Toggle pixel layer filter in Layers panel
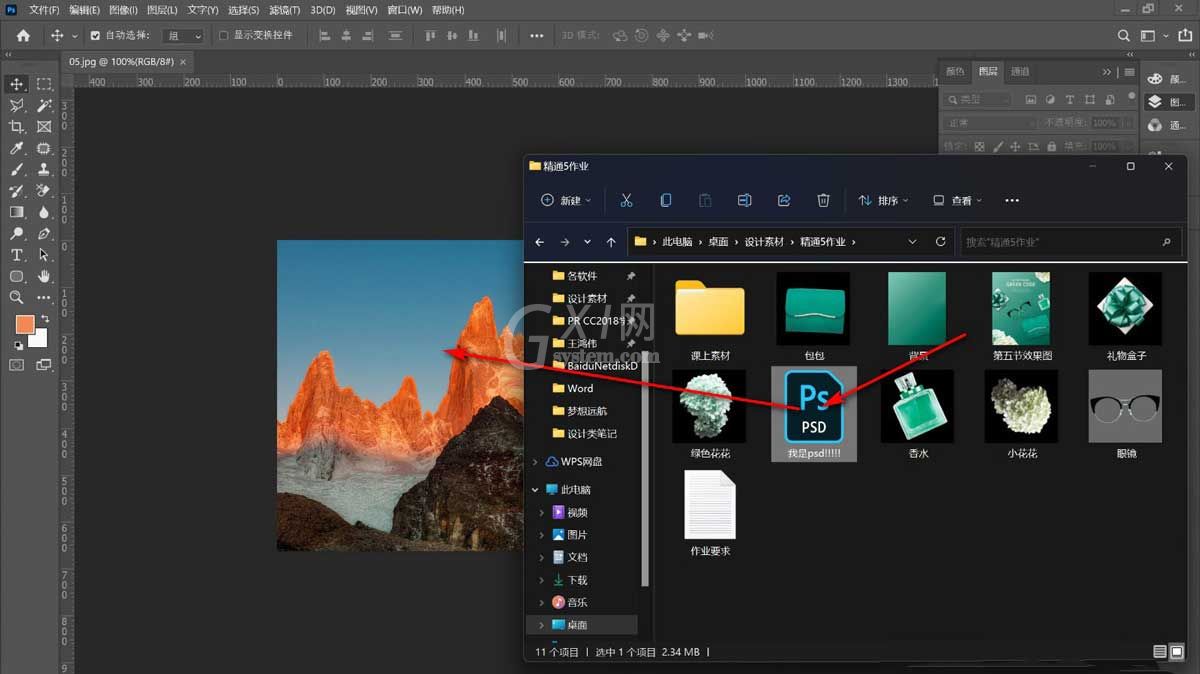Viewport: 1200px width, 674px height. (x=1031, y=100)
